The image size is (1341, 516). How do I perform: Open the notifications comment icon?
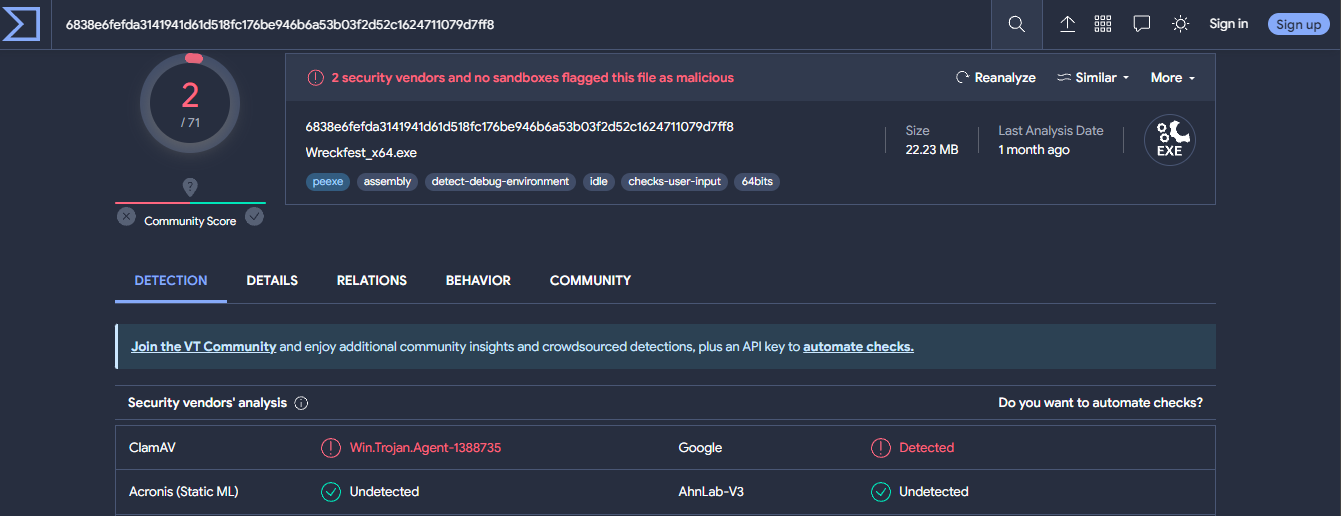coord(1141,24)
